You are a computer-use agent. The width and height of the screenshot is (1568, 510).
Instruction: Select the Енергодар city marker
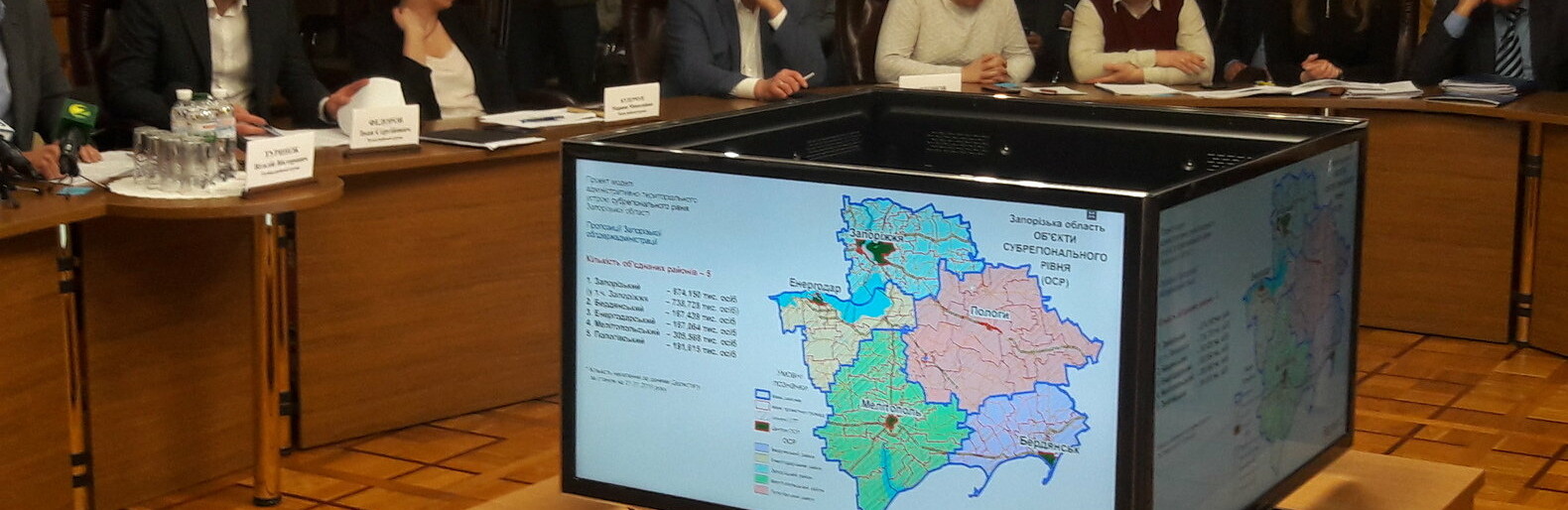click(817, 296)
